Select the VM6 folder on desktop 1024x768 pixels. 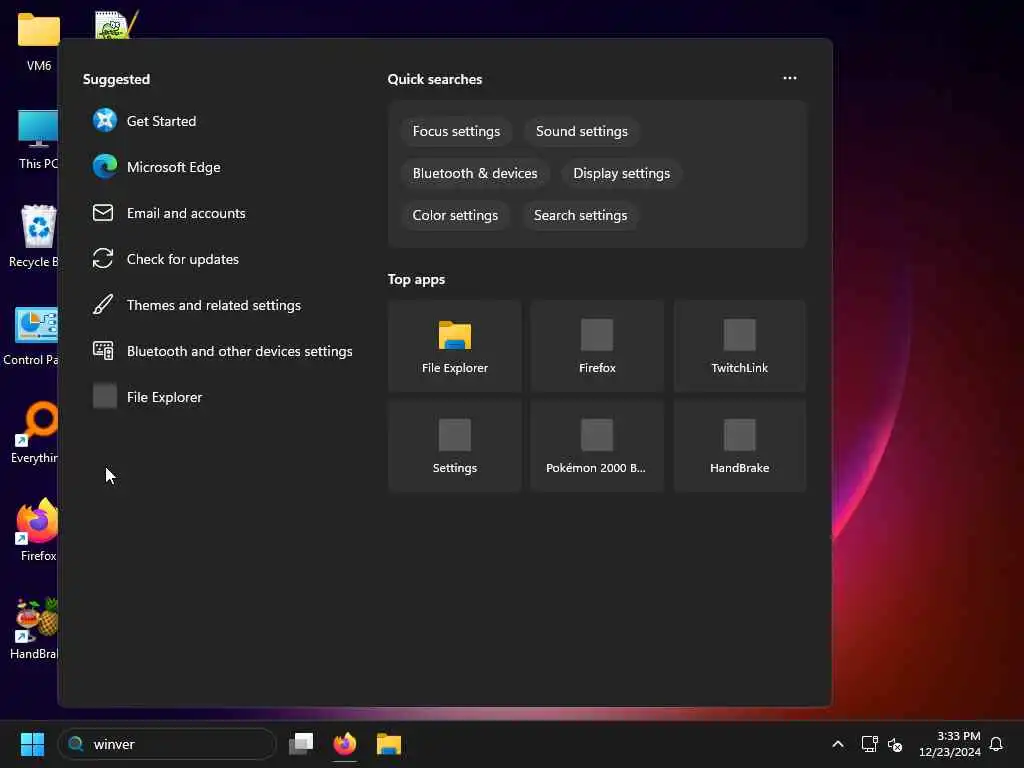pos(39,42)
